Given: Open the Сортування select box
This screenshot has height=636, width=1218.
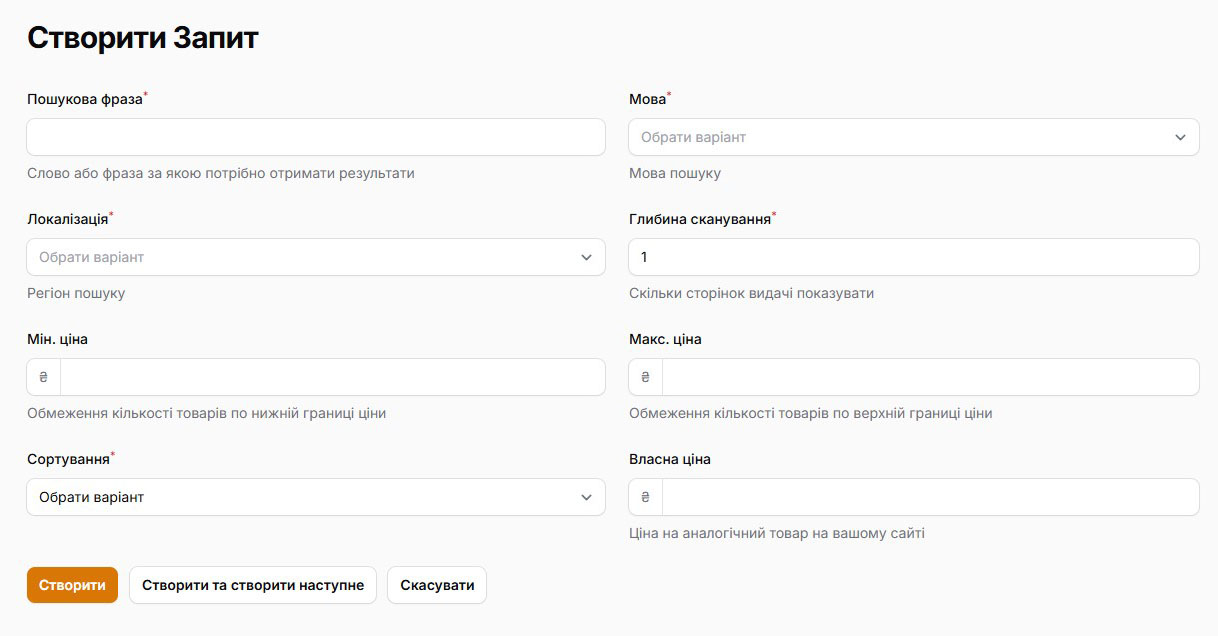Looking at the screenshot, I should tap(300, 497).
